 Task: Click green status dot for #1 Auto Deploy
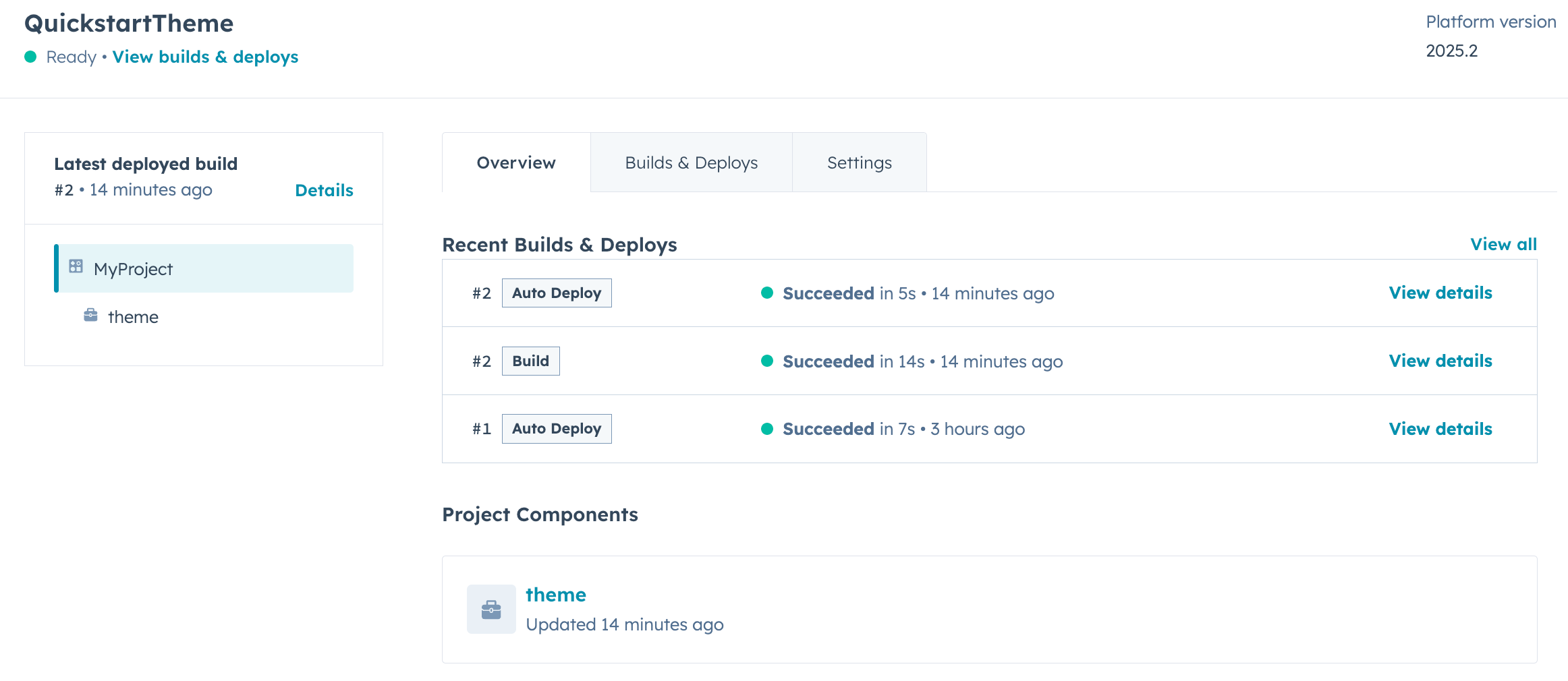[767, 429]
